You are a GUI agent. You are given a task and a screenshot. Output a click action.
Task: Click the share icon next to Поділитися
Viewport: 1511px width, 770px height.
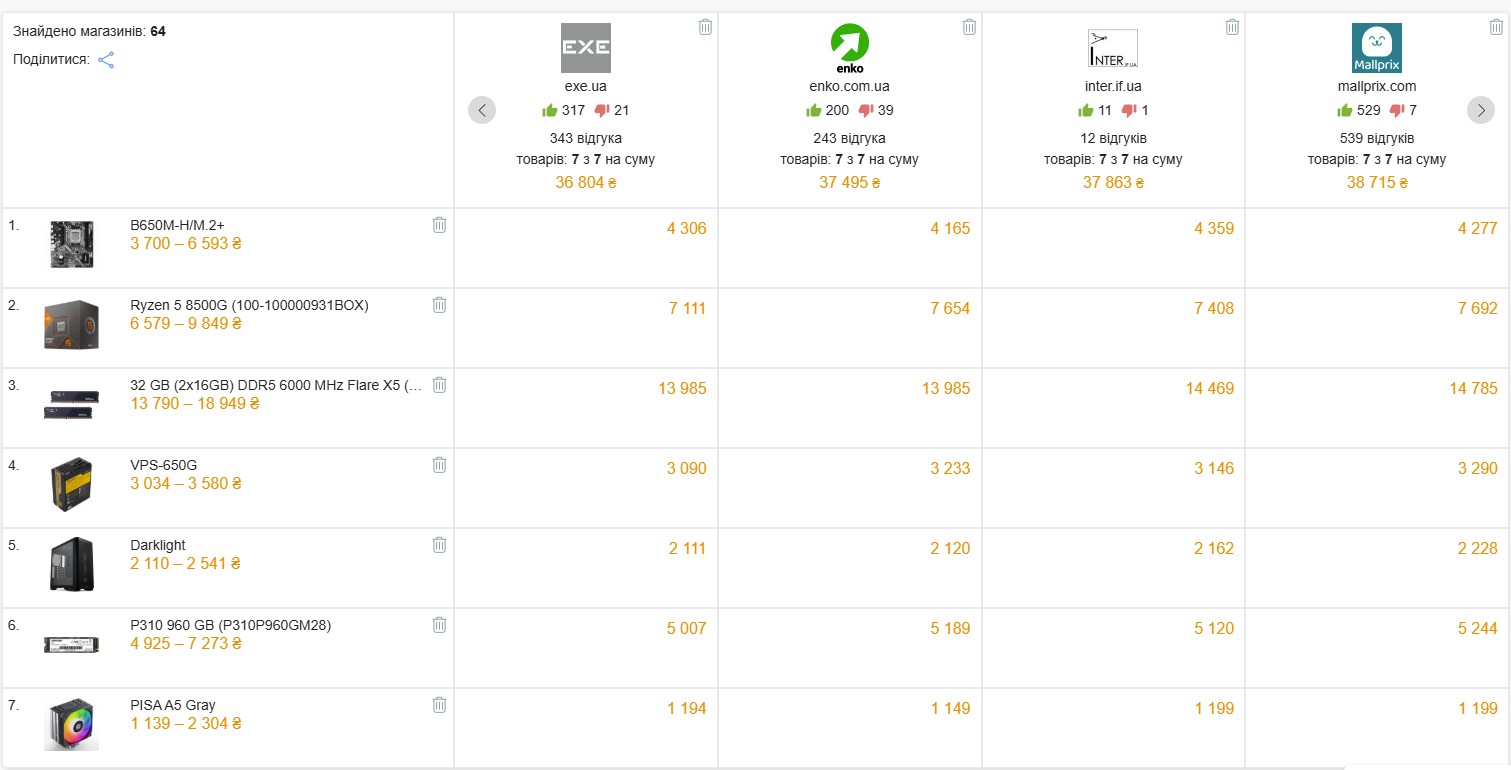(x=106, y=60)
